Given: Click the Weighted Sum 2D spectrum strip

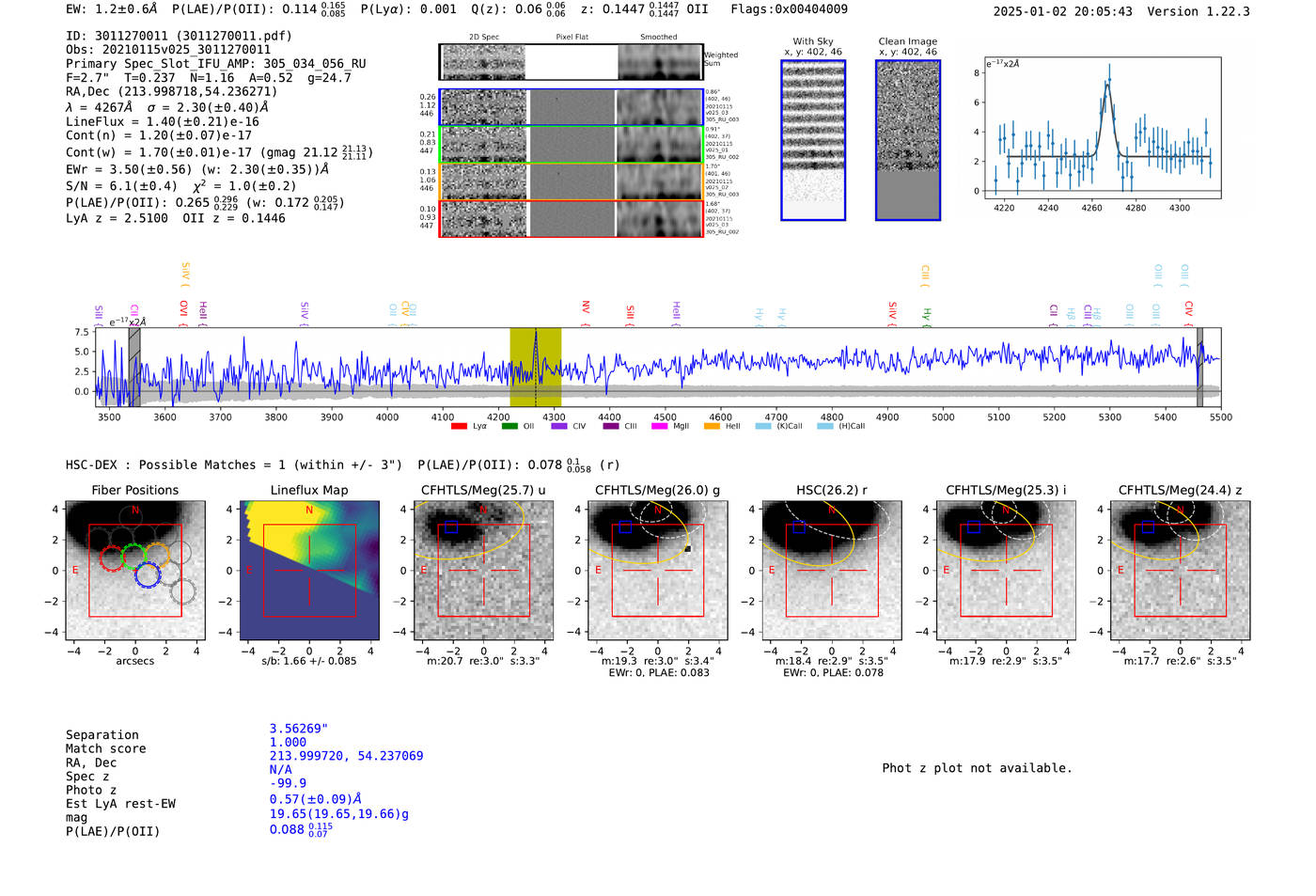Looking at the screenshot, I should (x=572, y=62).
